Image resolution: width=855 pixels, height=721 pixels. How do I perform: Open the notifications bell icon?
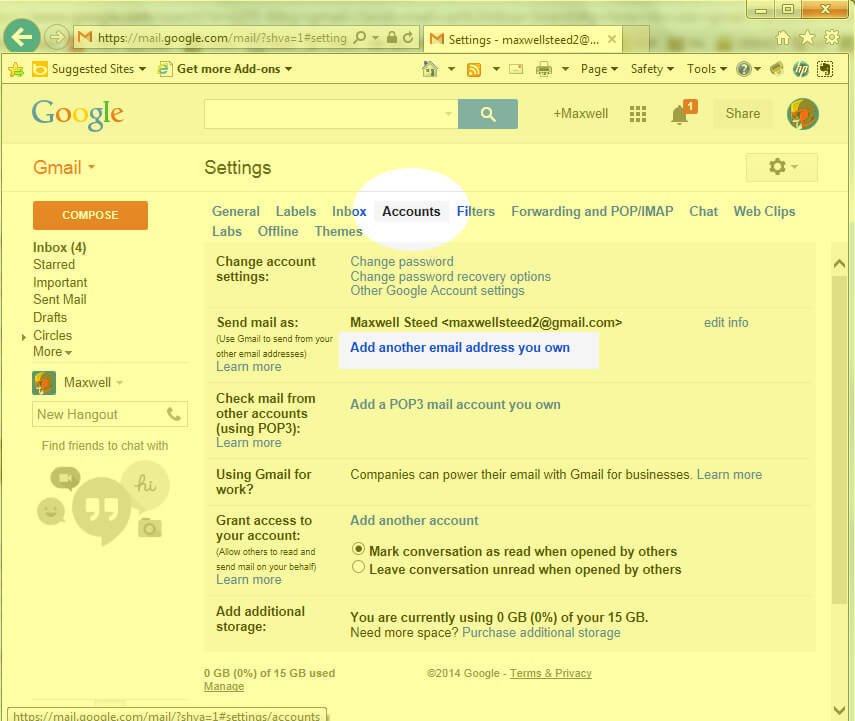679,115
